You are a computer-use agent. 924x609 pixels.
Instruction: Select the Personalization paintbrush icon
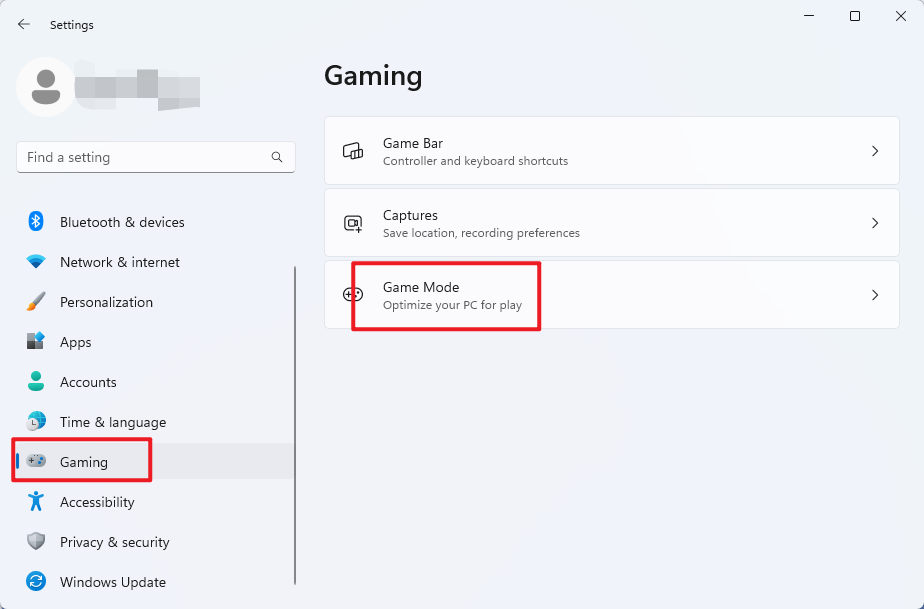[x=36, y=302]
